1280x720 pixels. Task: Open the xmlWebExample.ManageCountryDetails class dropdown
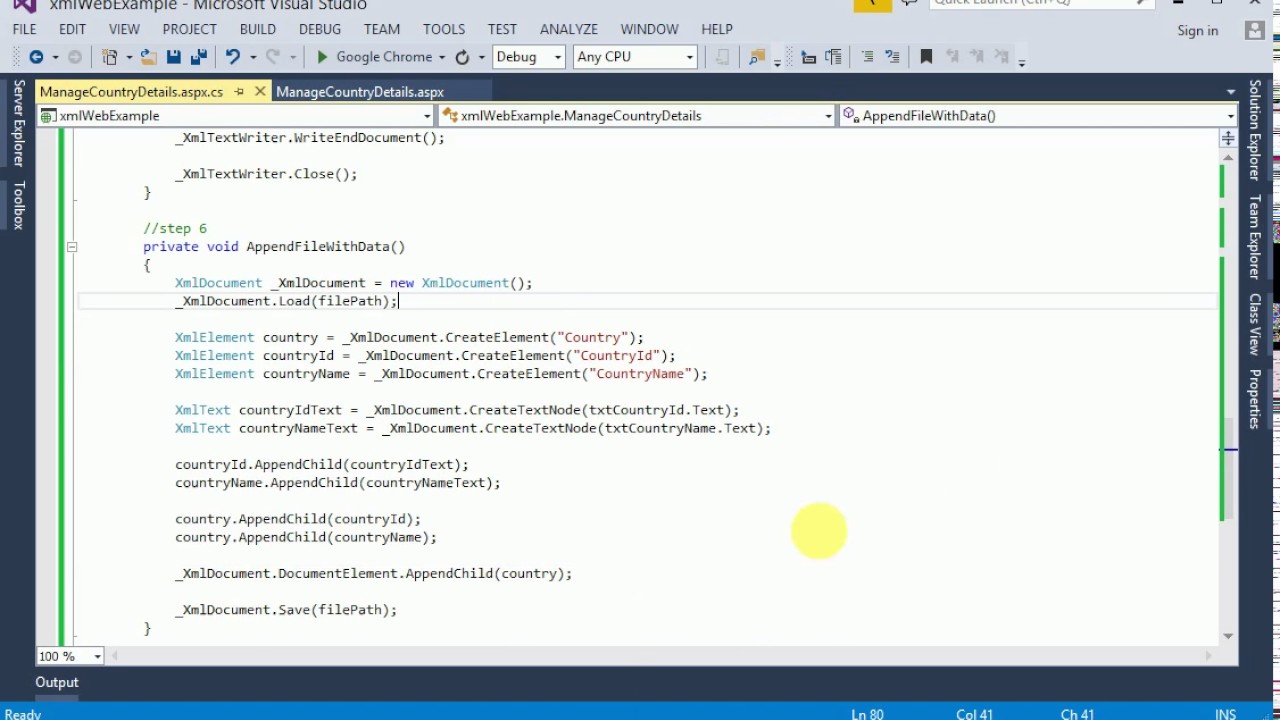click(x=637, y=116)
